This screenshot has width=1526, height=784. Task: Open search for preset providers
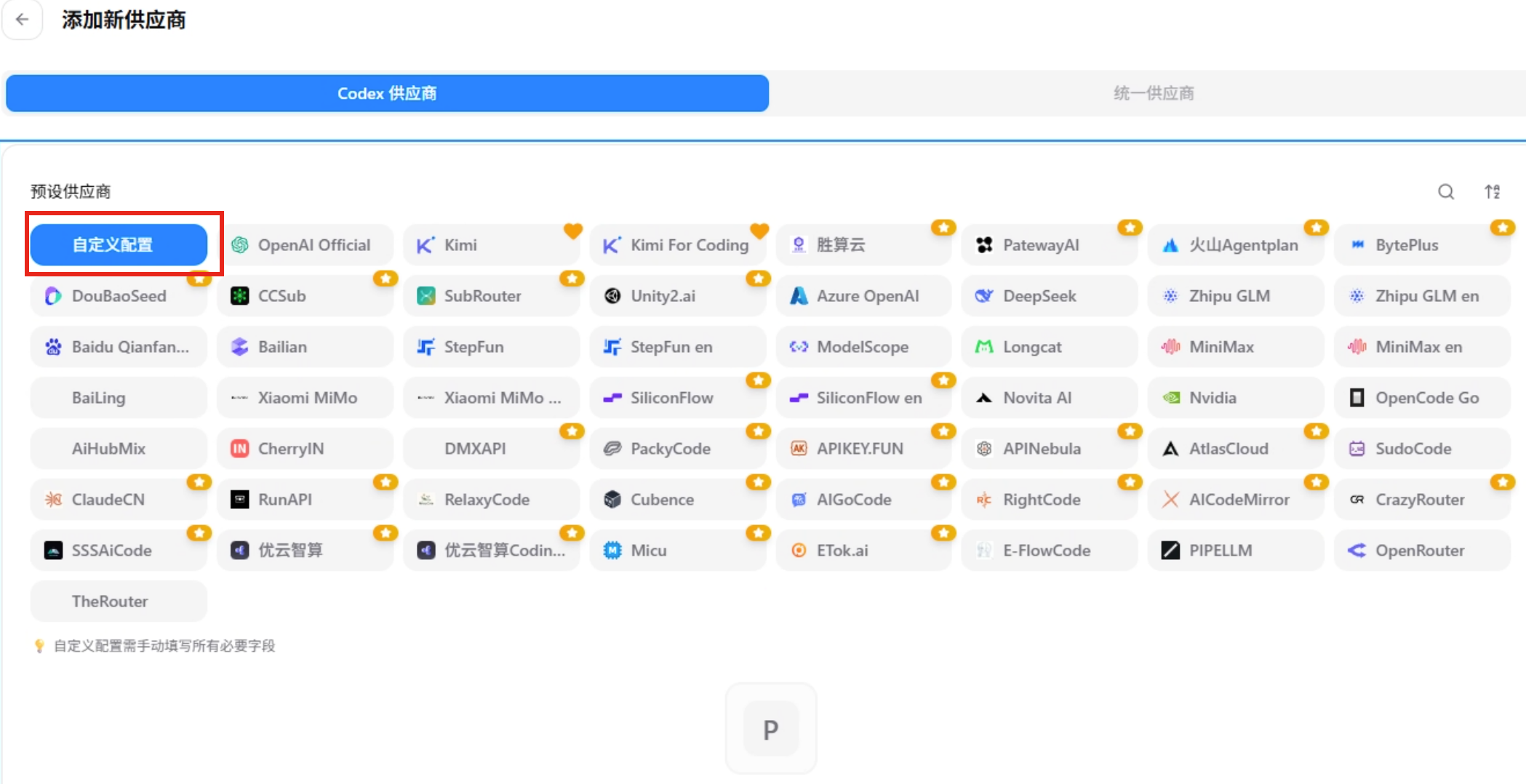[1446, 191]
